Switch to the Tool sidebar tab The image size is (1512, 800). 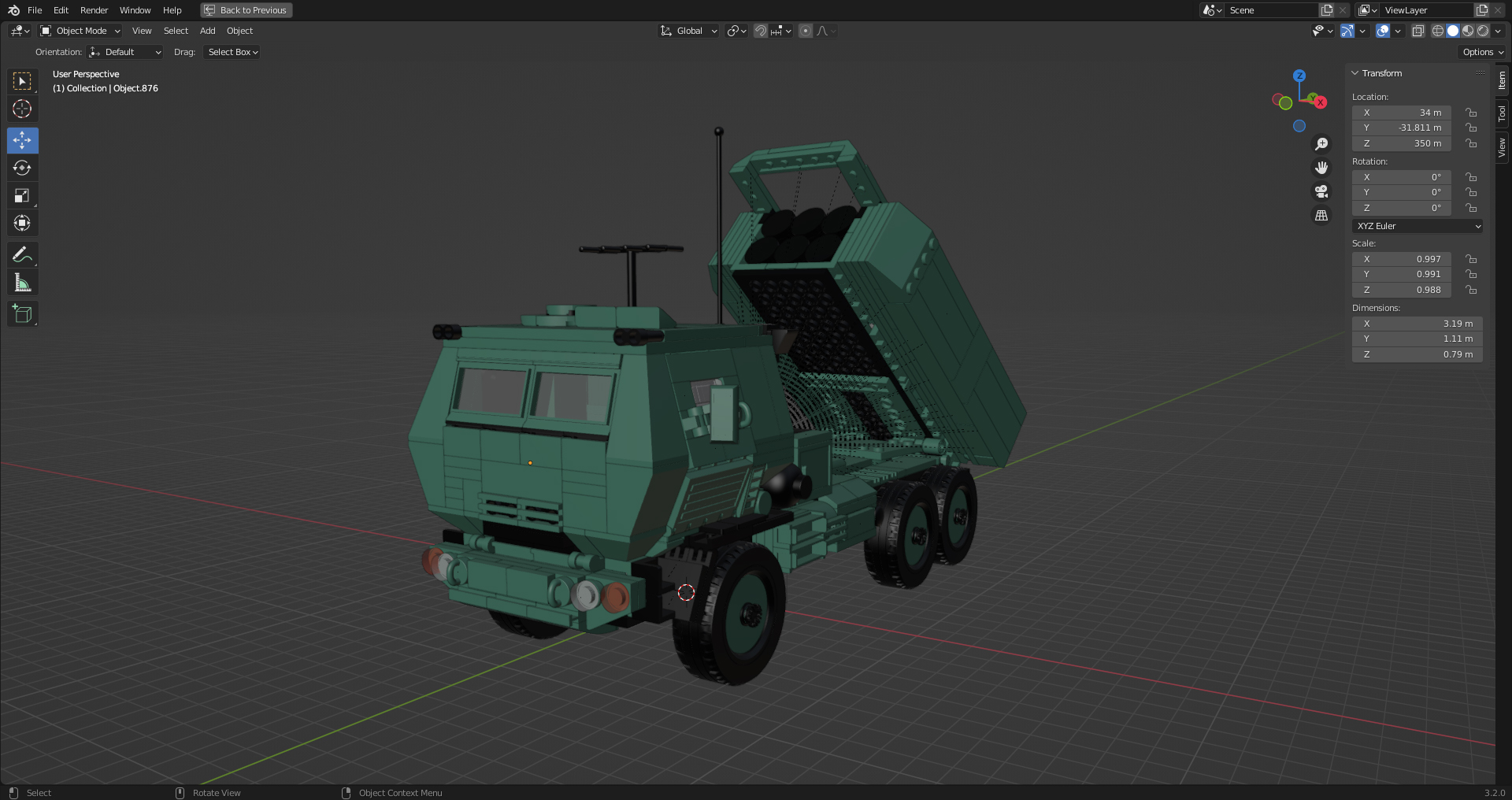point(1503,113)
